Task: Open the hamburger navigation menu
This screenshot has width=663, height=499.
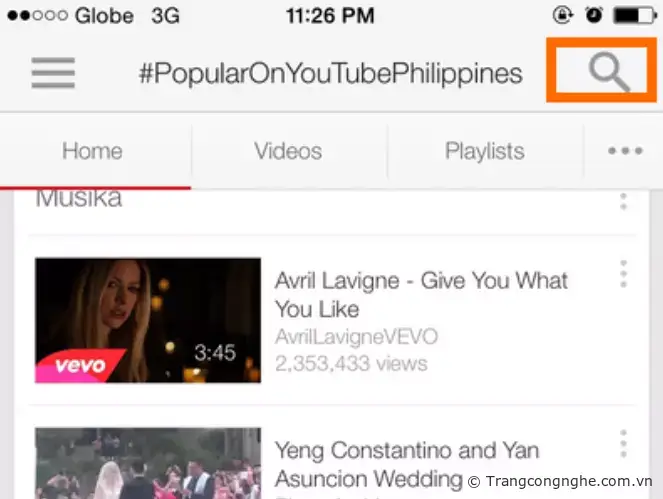Action: pyautogui.click(x=53, y=73)
